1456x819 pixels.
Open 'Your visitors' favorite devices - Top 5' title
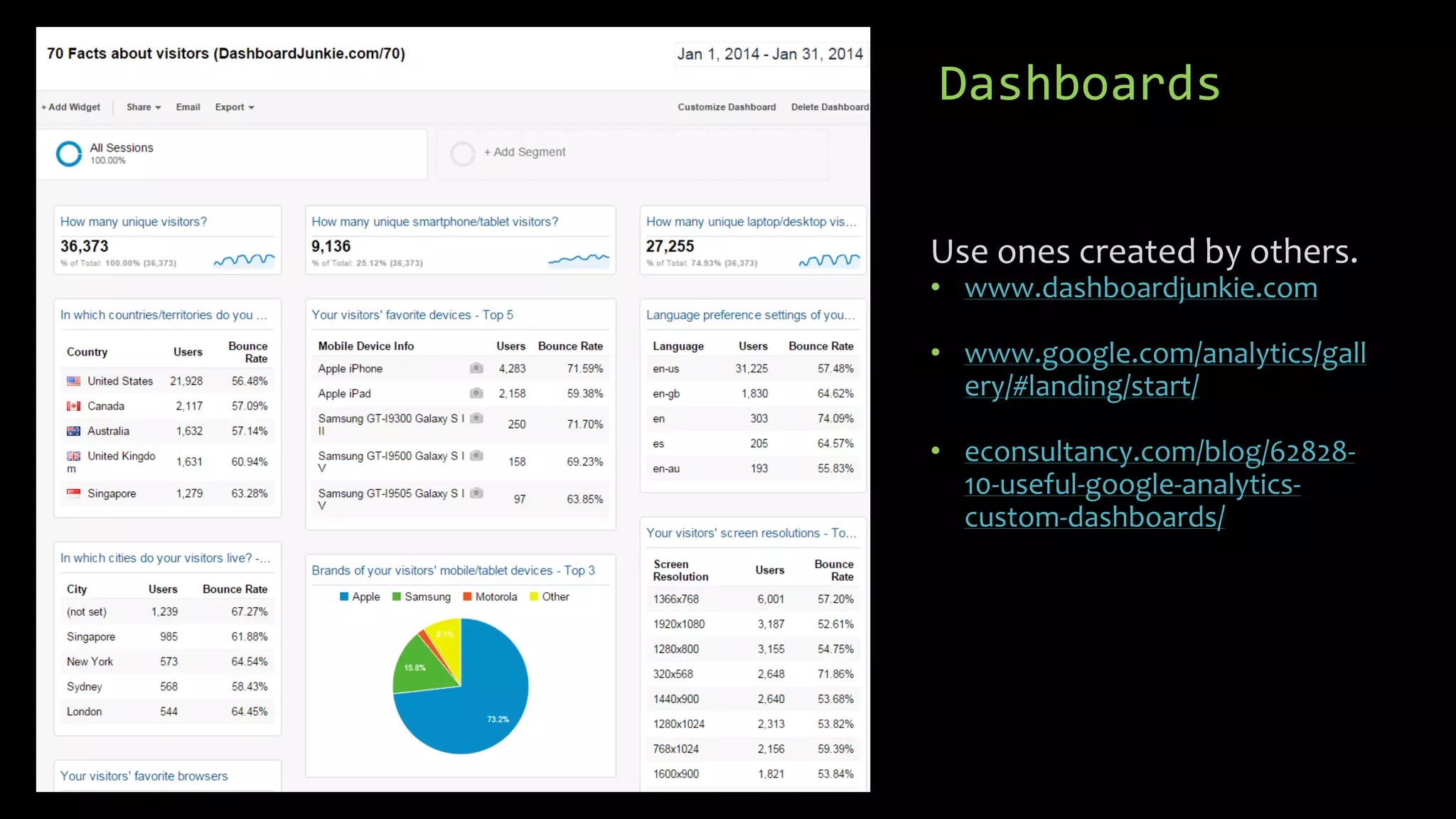click(x=412, y=315)
